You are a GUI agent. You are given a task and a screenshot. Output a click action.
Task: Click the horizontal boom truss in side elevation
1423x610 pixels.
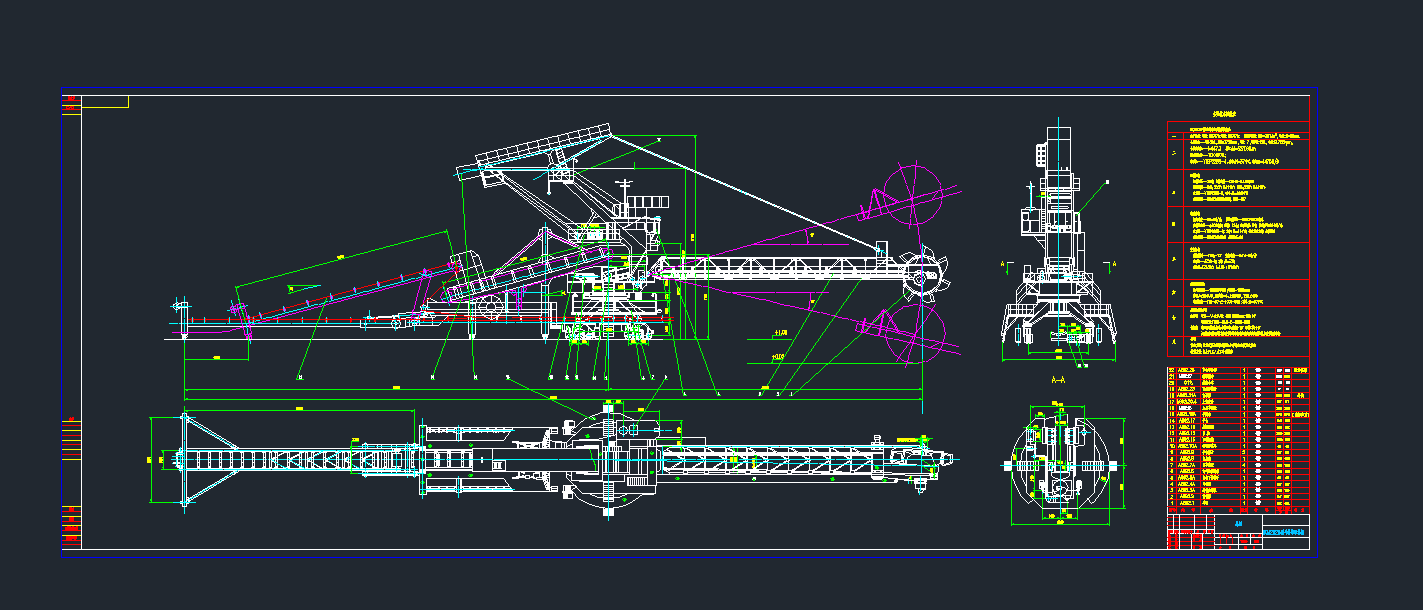pyautogui.click(x=790, y=266)
